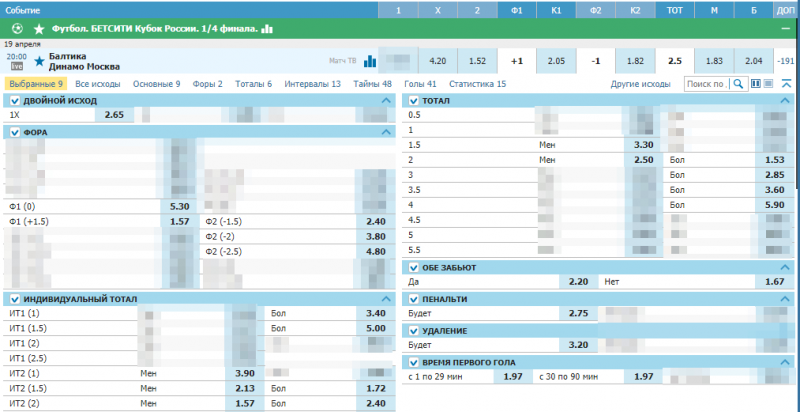
Task: Collapse the ФОРА section
Action: pyautogui.click(x=387, y=132)
